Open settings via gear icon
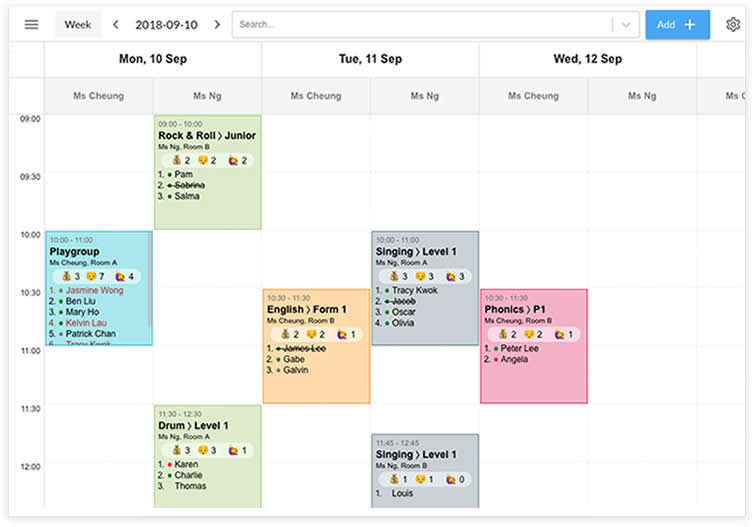 pyautogui.click(x=732, y=25)
